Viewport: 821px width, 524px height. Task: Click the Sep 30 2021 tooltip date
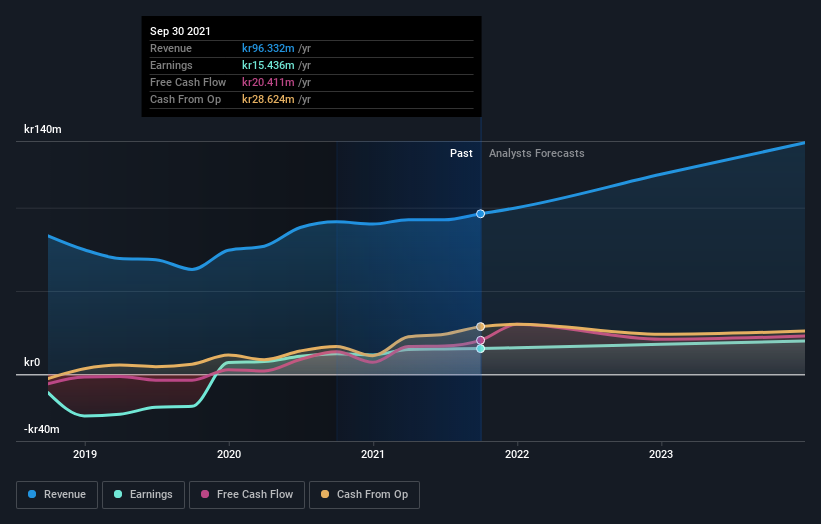180,31
